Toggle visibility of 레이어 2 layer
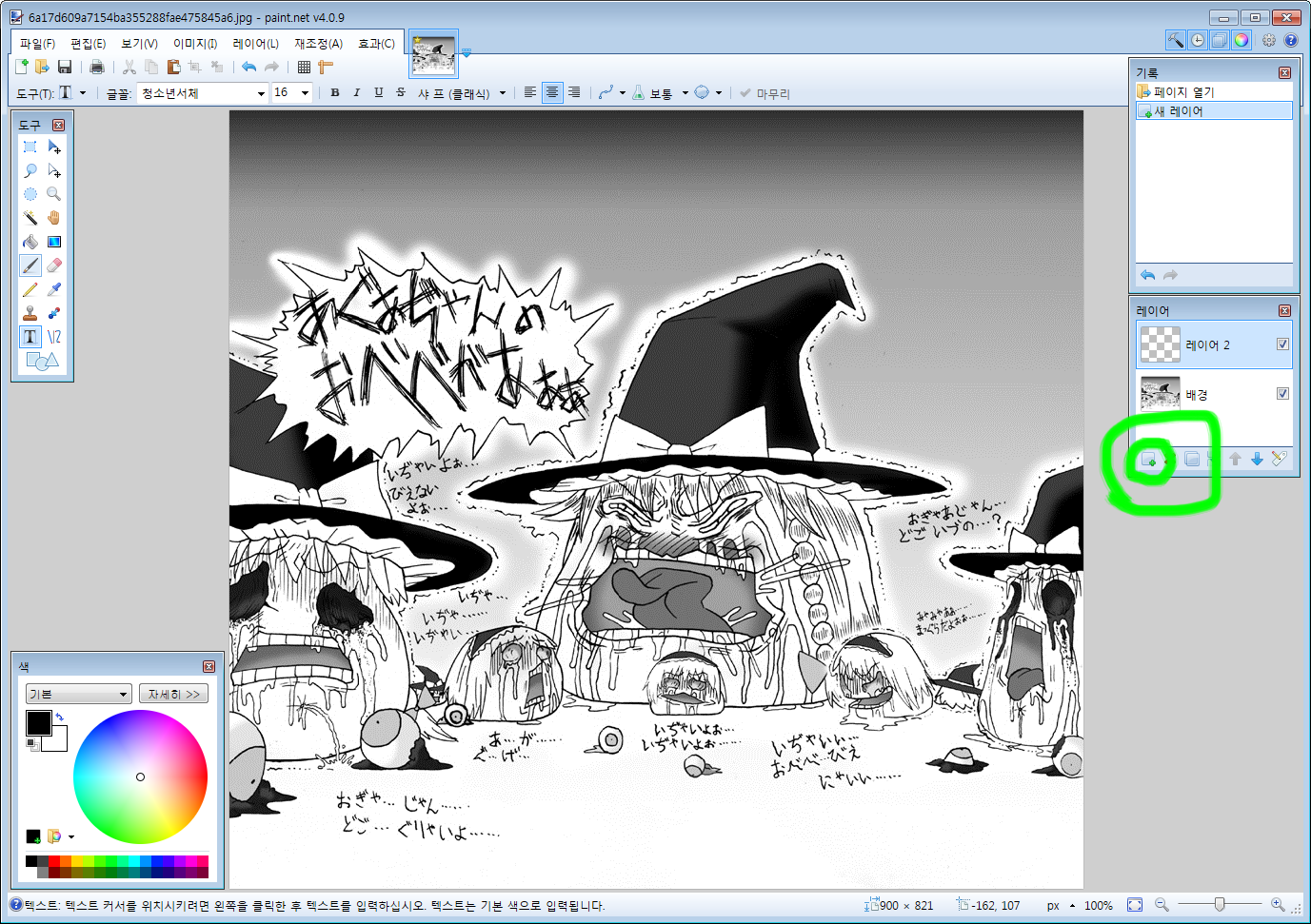This screenshot has height=924, width=1311. tap(1282, 344)
